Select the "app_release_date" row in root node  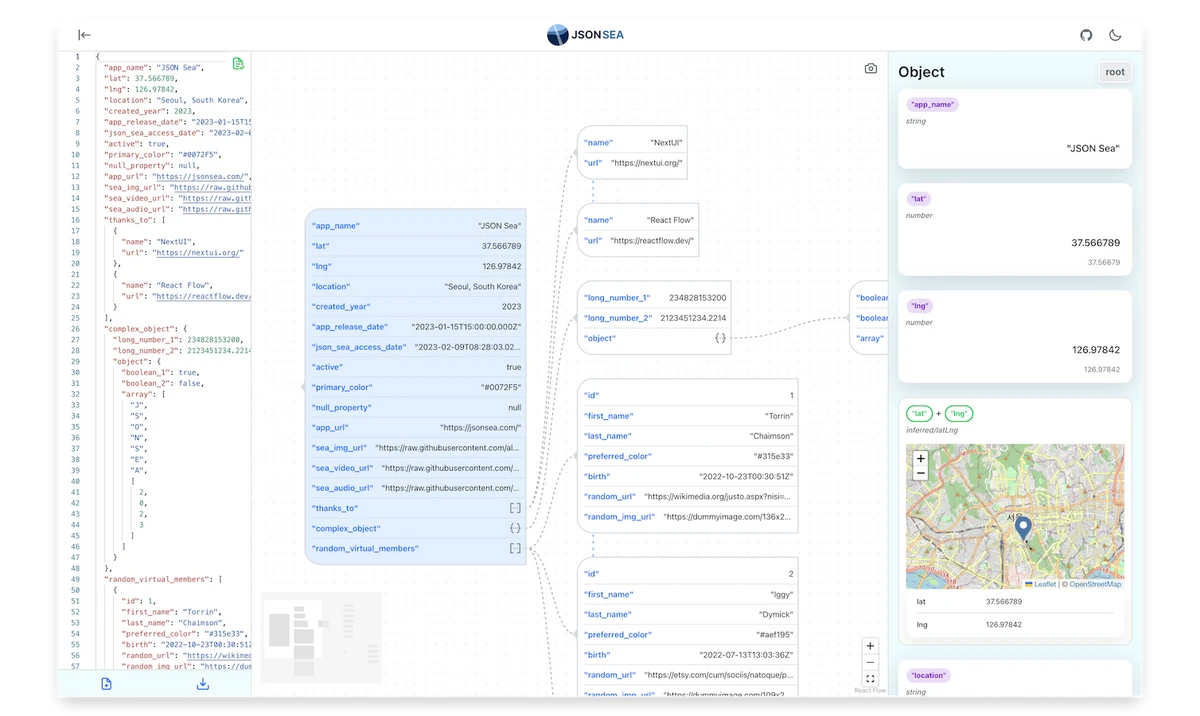tap(415, 326)
